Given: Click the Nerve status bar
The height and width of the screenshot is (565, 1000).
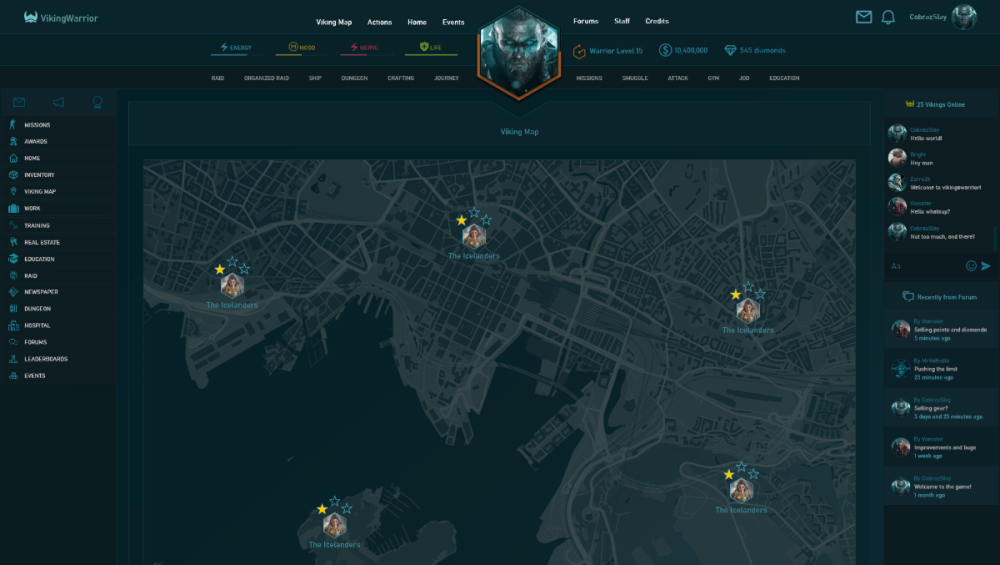Looking at the screenshot, I should click(x=364, y=48).
